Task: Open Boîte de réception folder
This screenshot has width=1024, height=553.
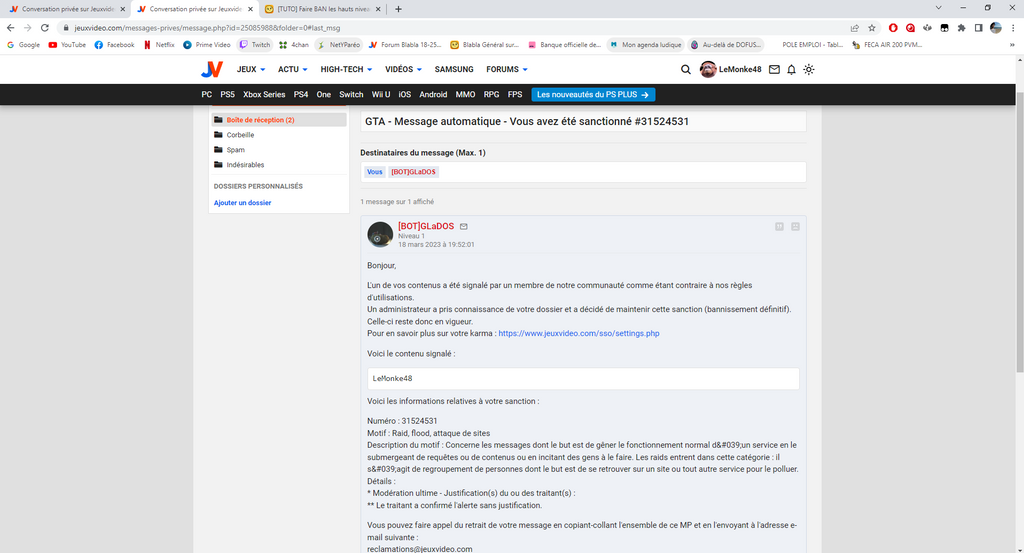Action: click(x=279, y=120)
